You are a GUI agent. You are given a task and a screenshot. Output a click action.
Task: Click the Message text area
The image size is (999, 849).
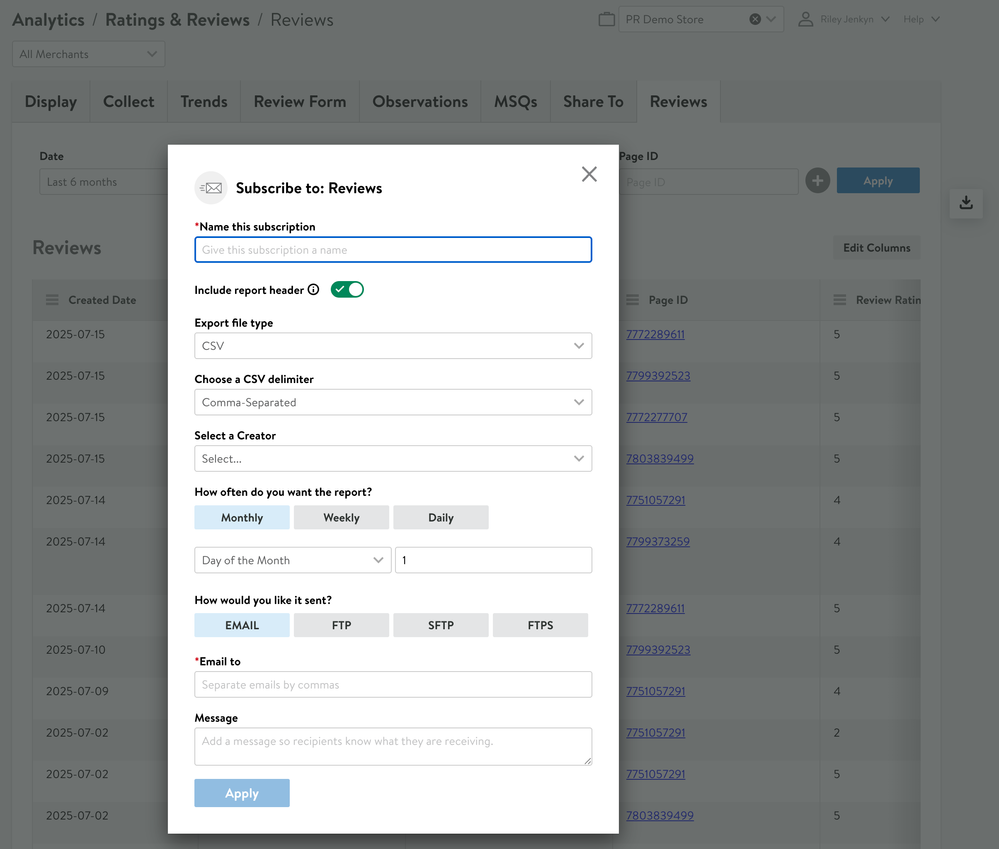(x=393, y=746)
